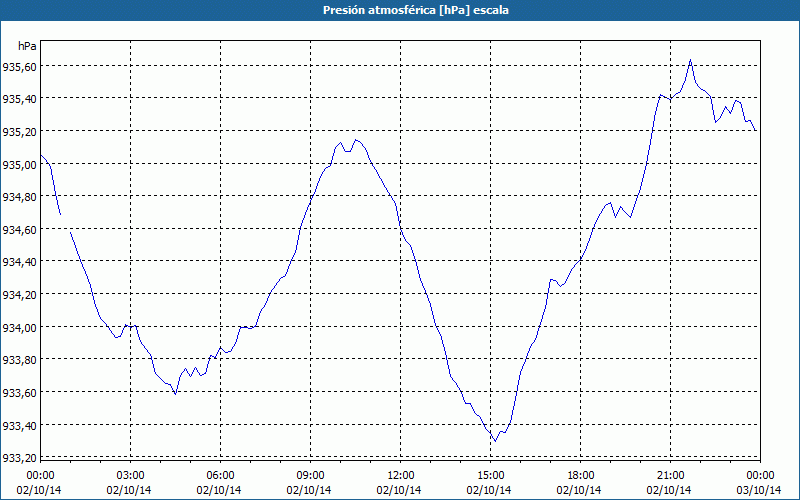Click the 'Presión atmosférica [hPa] escala' title

[x=416, y=10]
